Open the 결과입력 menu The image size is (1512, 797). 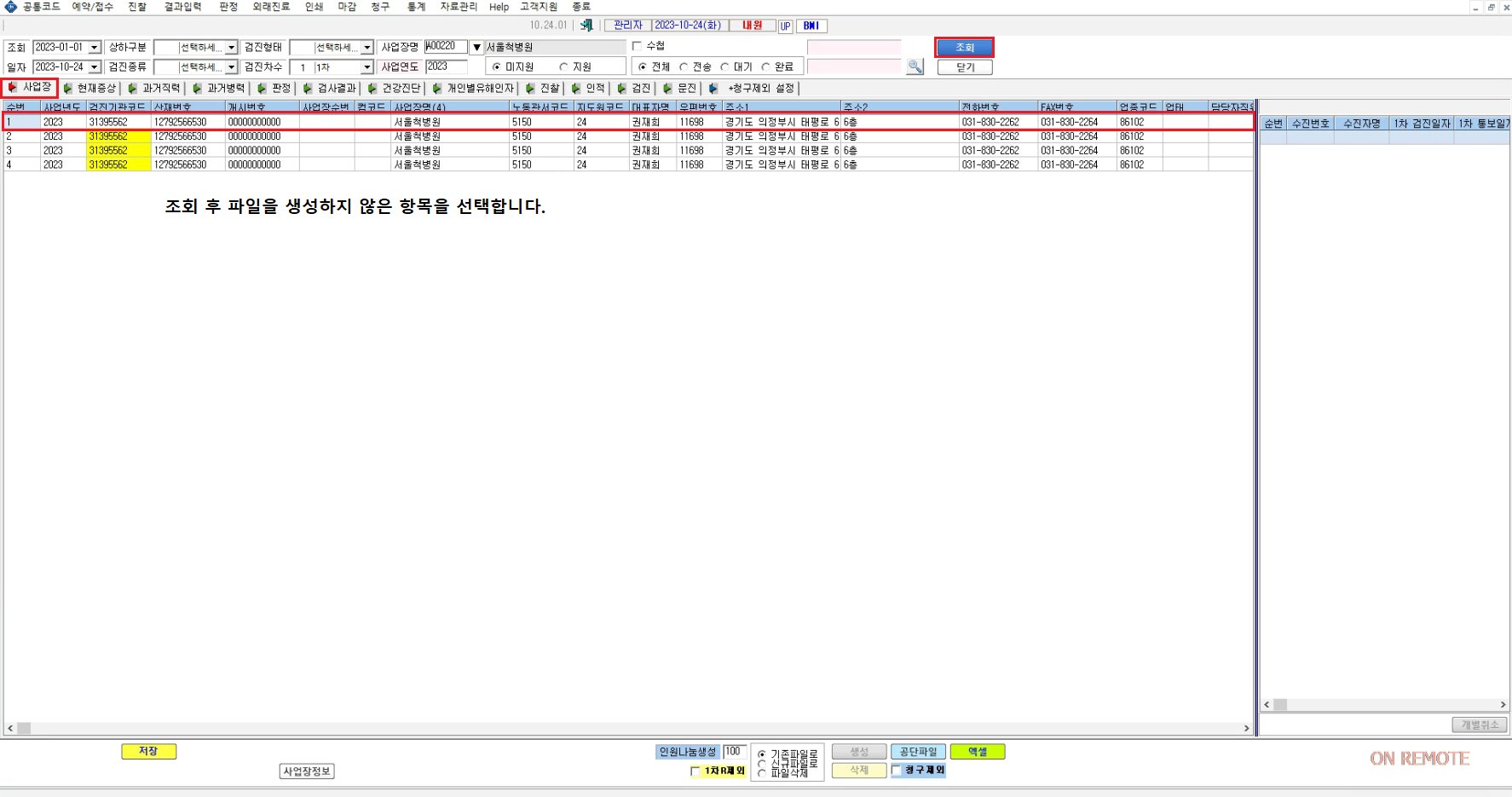182,7
